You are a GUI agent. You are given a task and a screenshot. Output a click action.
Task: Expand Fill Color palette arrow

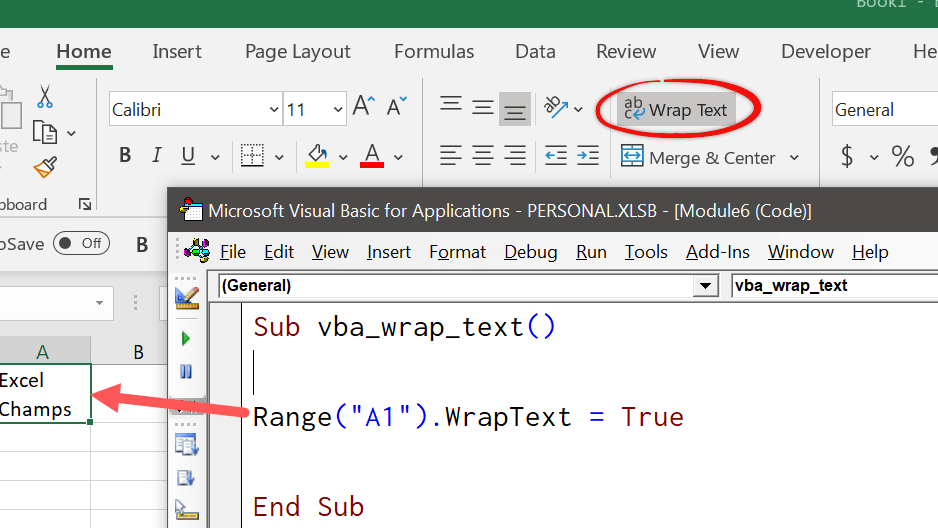pyautogui.click(x=343, y=157)
